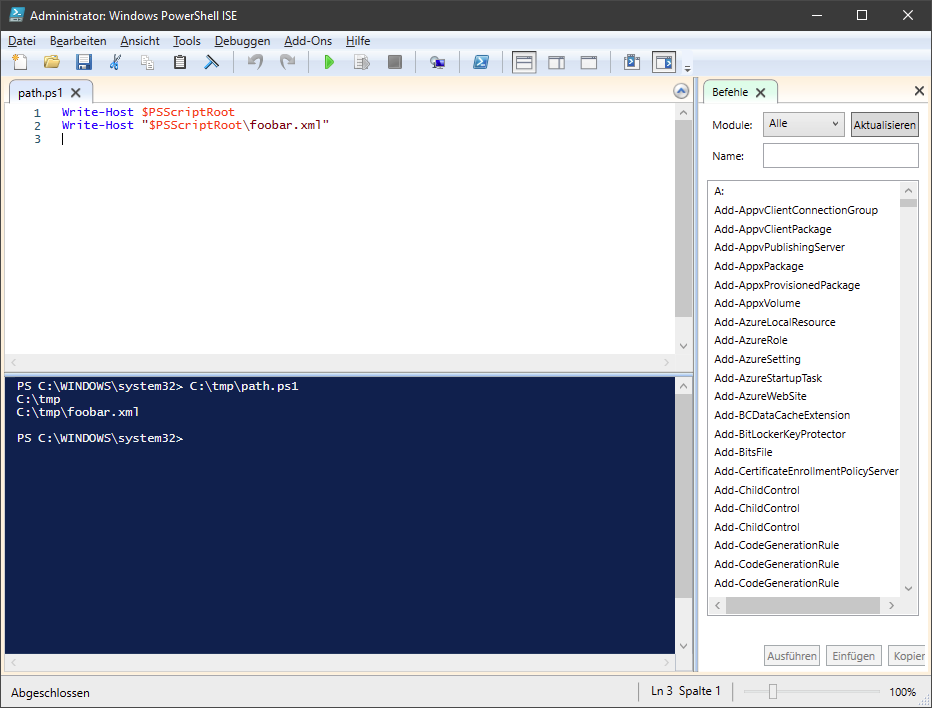Create a new script file
Screen dimensions: 932x708
20,62
